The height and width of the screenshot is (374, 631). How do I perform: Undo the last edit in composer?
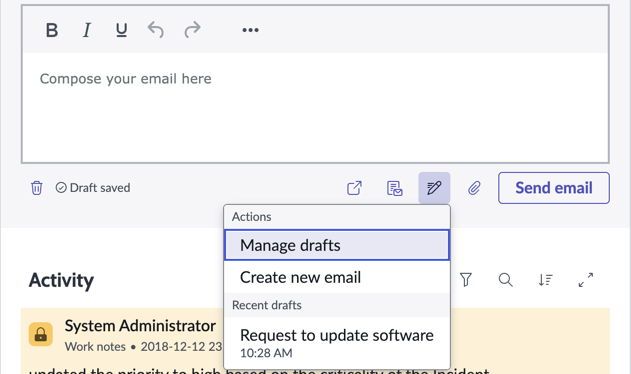click(x=156, y=30)
